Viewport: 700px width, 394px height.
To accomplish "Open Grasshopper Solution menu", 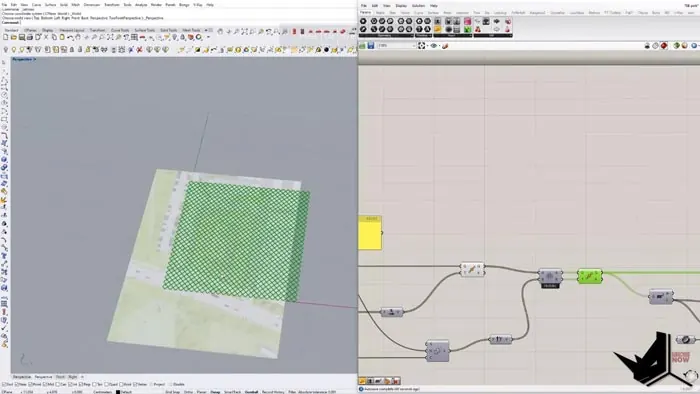I will (x=418, y=5).
